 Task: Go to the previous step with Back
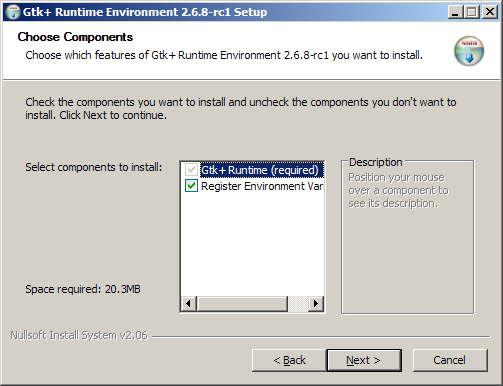click(x=289, y=360)
